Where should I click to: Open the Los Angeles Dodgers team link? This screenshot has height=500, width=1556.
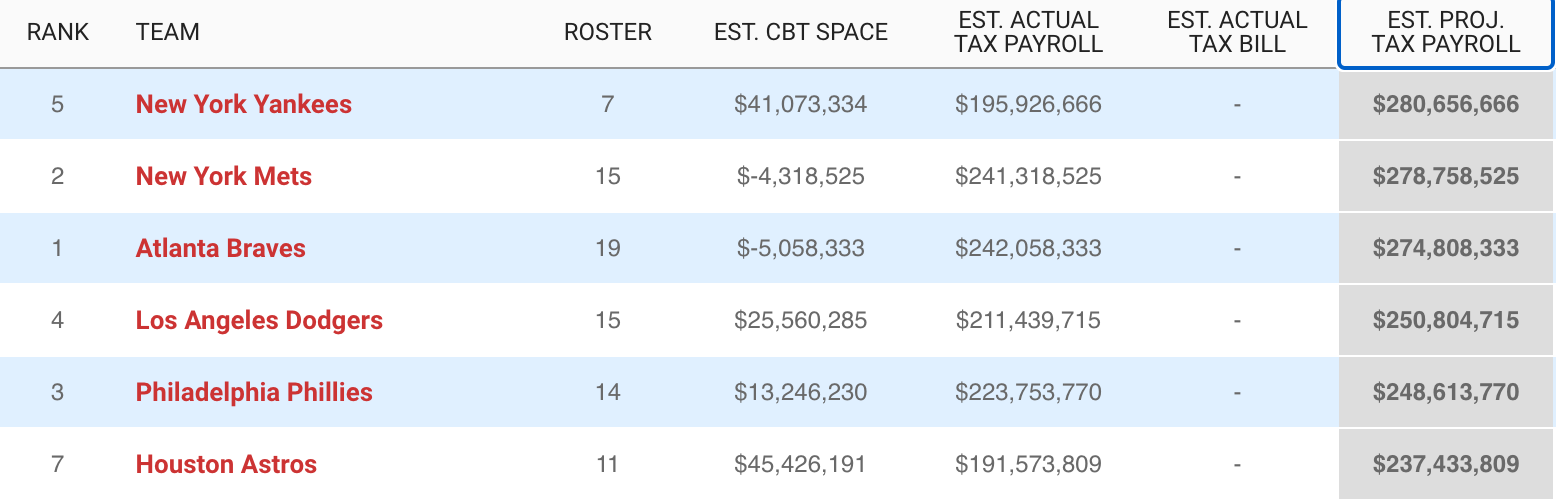[x=259, y=320]
